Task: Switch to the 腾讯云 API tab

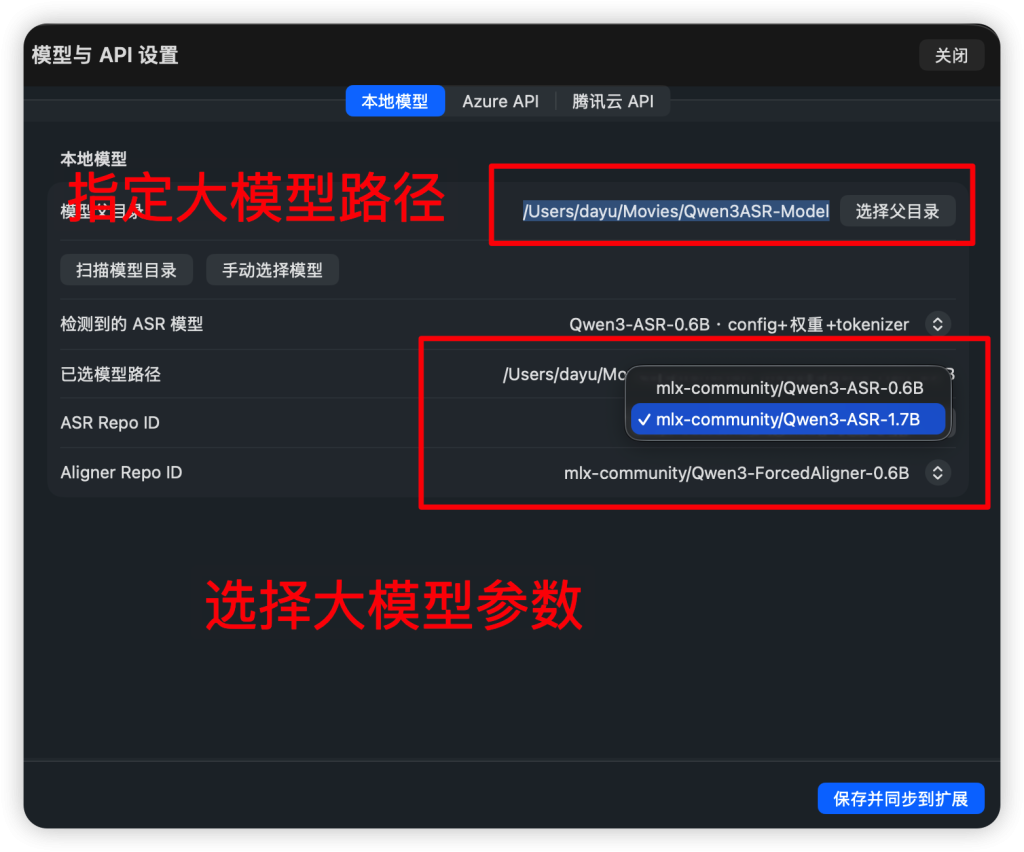Action: [613, 101]
